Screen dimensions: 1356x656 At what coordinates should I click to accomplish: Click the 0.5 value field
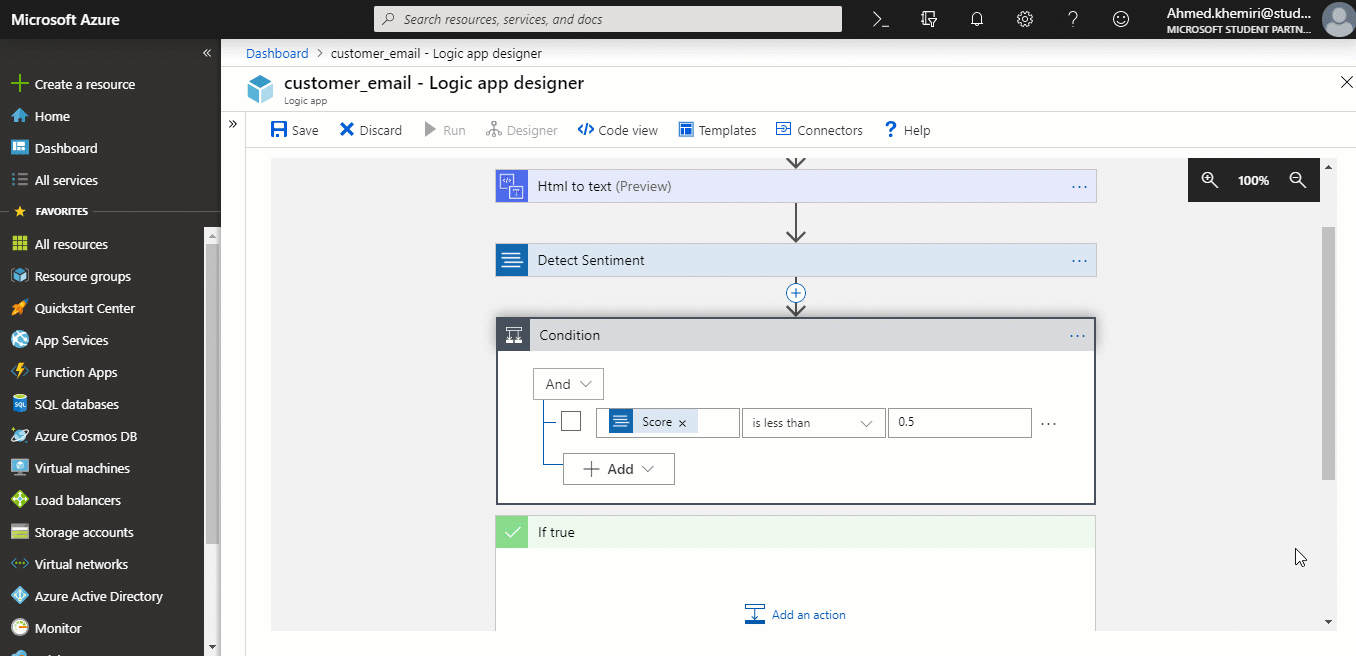tap(959, 423)
